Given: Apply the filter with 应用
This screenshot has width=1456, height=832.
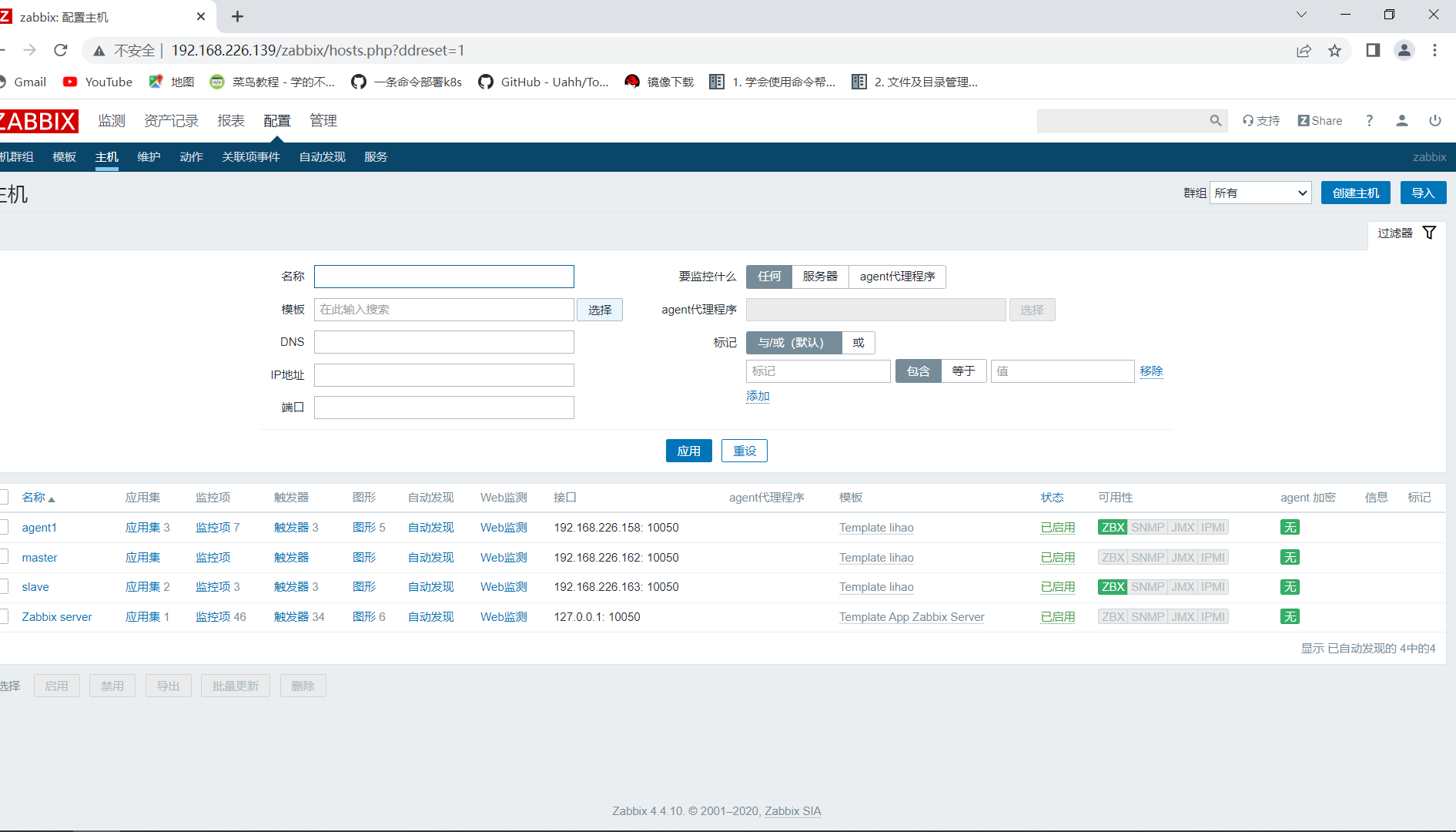Looking at the screenshot, I should click(688, 451).
